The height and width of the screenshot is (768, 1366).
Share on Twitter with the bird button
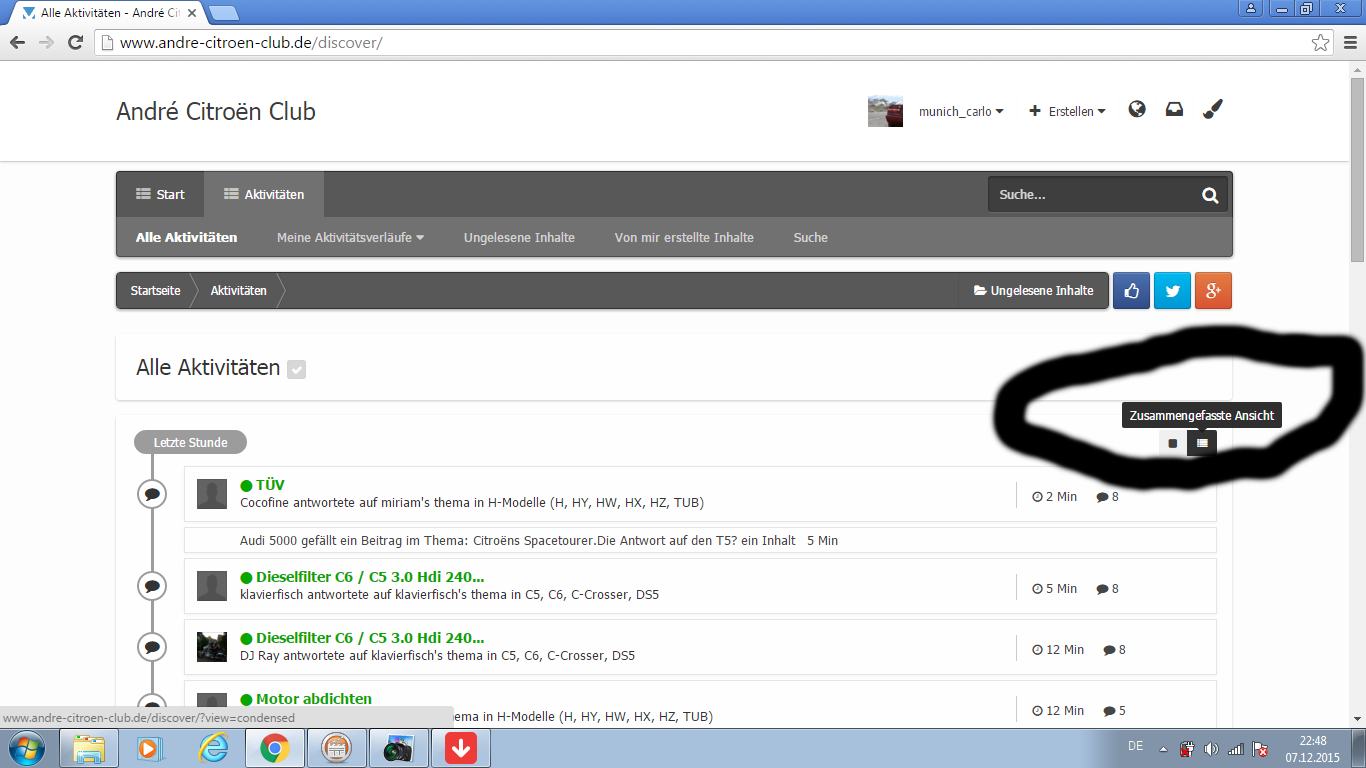pos(1172,291)
